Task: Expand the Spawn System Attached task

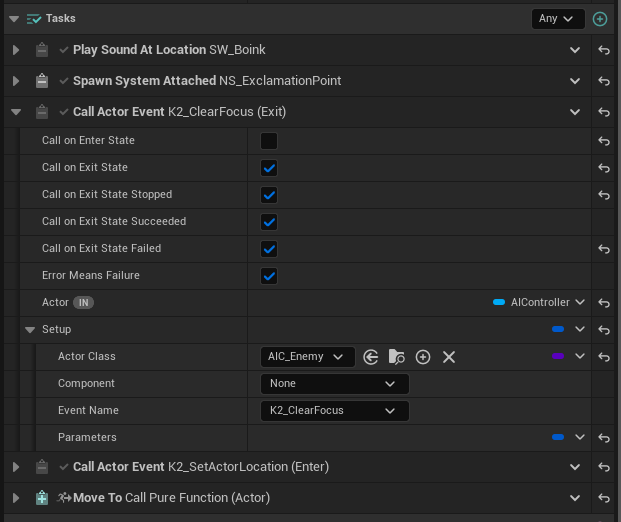Action: point(16,81)
